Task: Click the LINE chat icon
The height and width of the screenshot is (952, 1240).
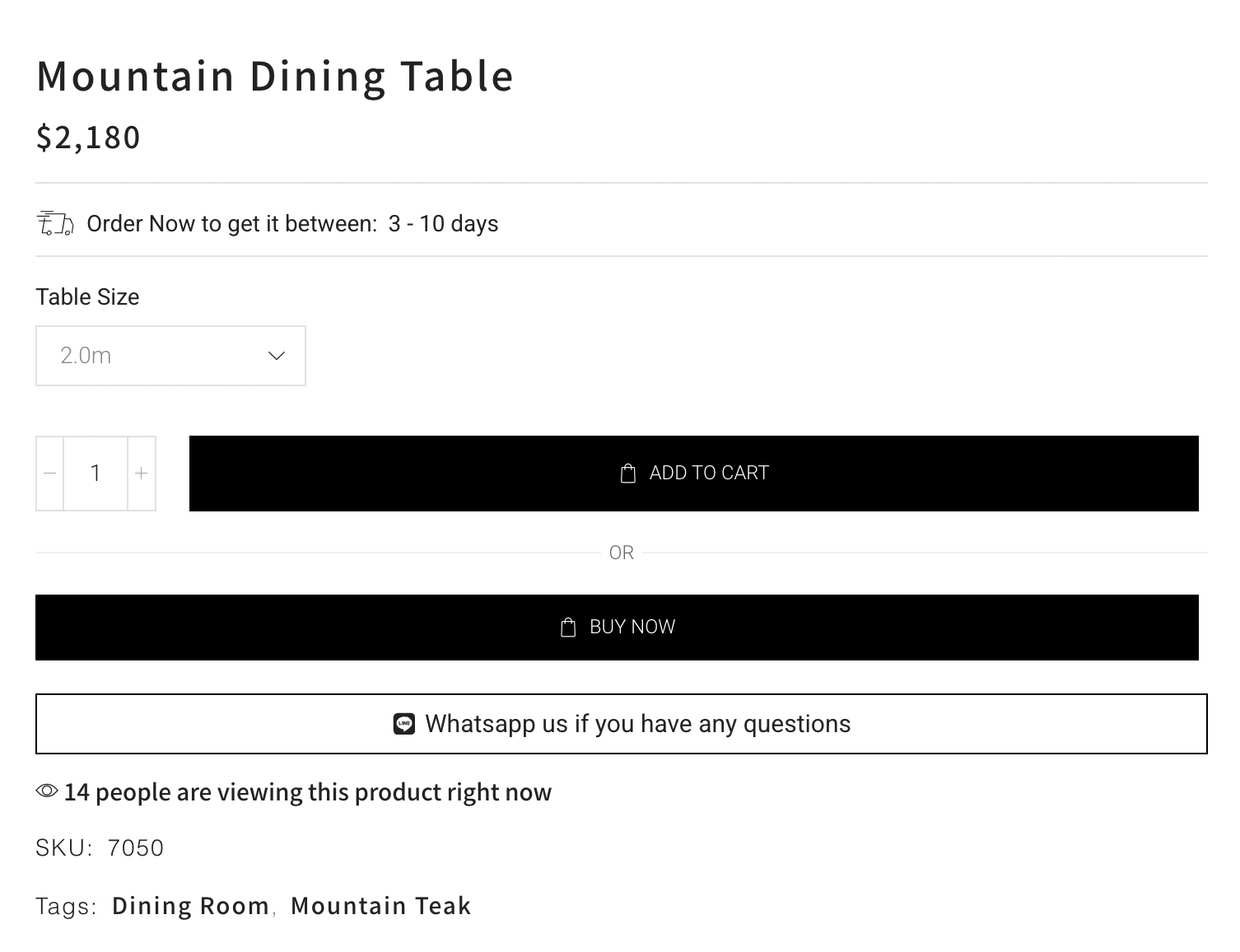Action: point(404,724)
